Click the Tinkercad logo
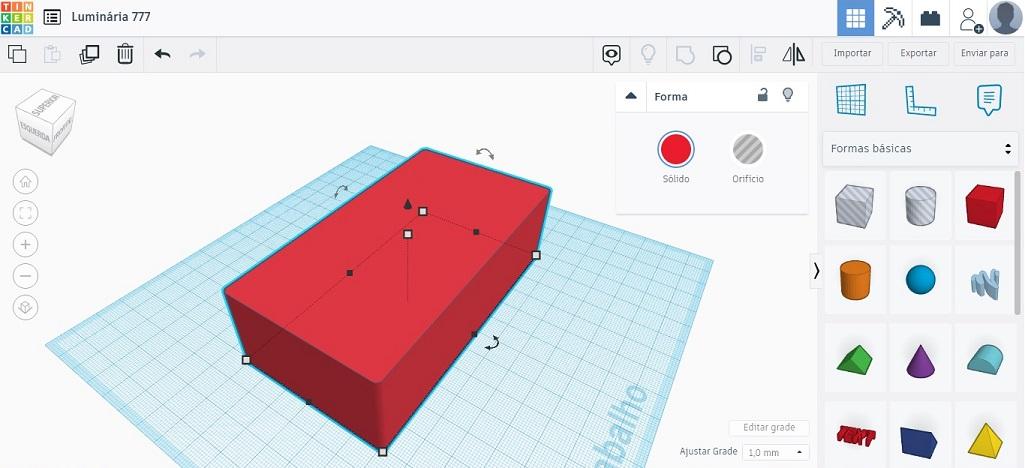The width and height of the screenshot is (1025, 468). (x=17, y=18)
